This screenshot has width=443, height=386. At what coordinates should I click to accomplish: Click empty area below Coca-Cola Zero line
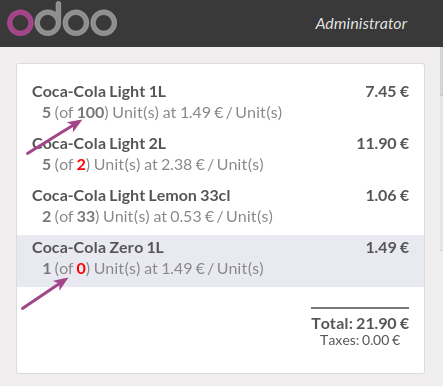coord(160,330)
